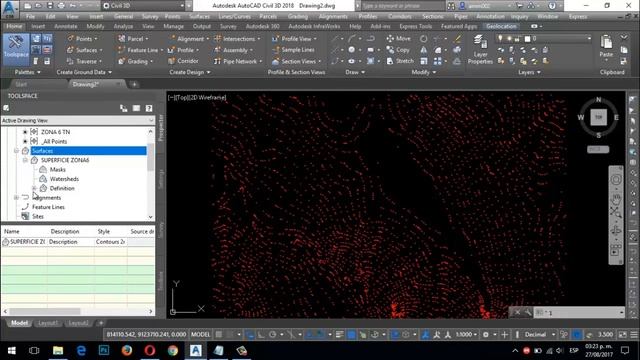Viewport: 640px width, 360px height.
Task: Click the Corridor tool in Create Design
Action: (183, 61)
